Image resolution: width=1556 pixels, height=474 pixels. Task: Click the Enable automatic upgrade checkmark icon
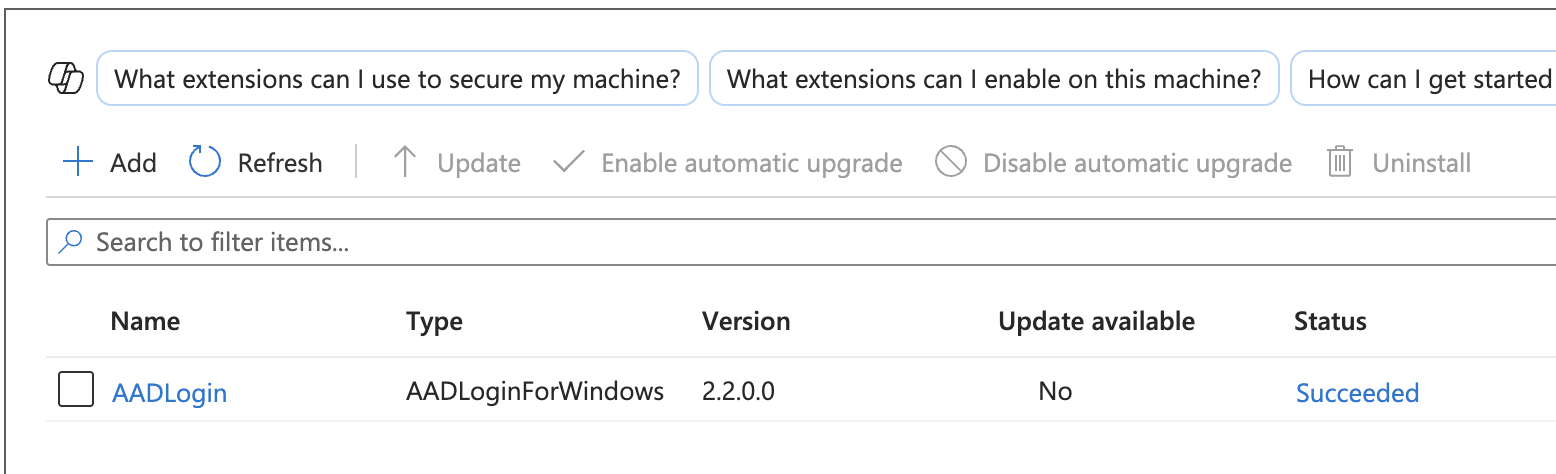[568, 162]
